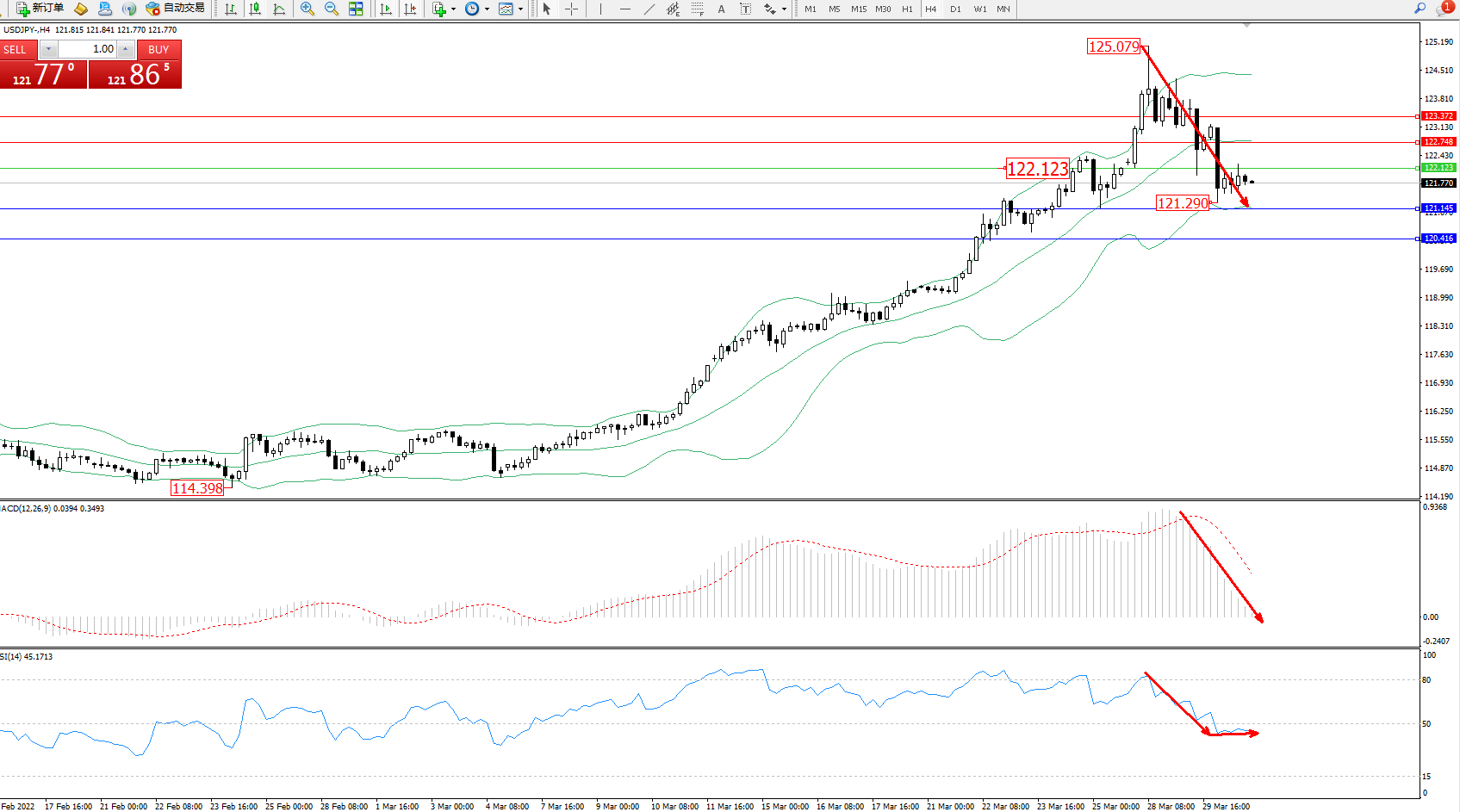This screenshot has width=1460, height=812.
Task: Select the Fibonacci retracement tool
Action: (x=697, y=9)
